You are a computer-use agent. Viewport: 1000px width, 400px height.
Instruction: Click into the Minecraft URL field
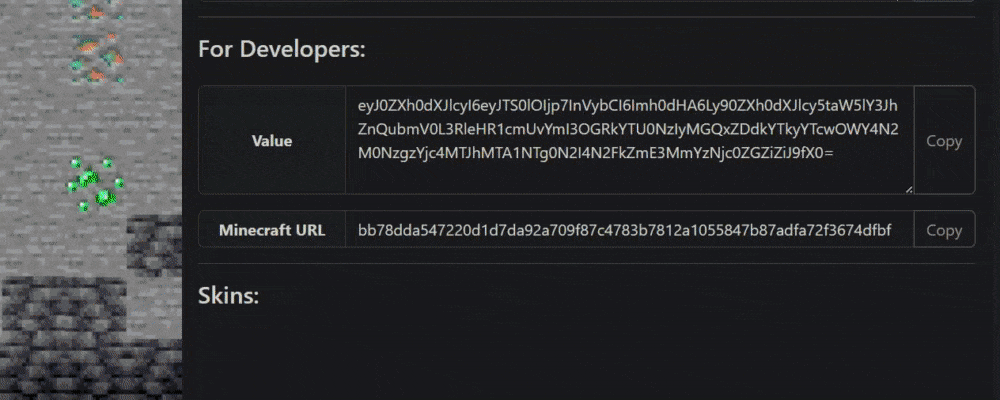629,230
